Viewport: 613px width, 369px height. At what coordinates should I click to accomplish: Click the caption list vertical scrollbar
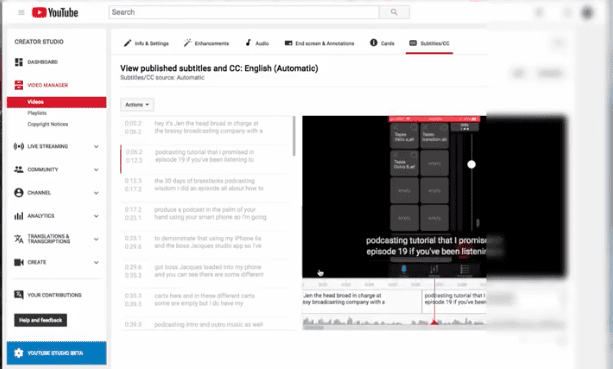(x=294, y=136)
